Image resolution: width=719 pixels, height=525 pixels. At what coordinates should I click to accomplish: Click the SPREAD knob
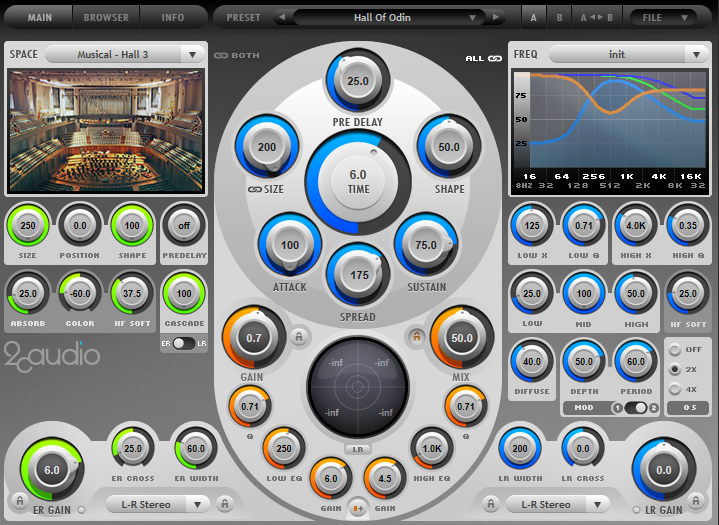[358, 275]
